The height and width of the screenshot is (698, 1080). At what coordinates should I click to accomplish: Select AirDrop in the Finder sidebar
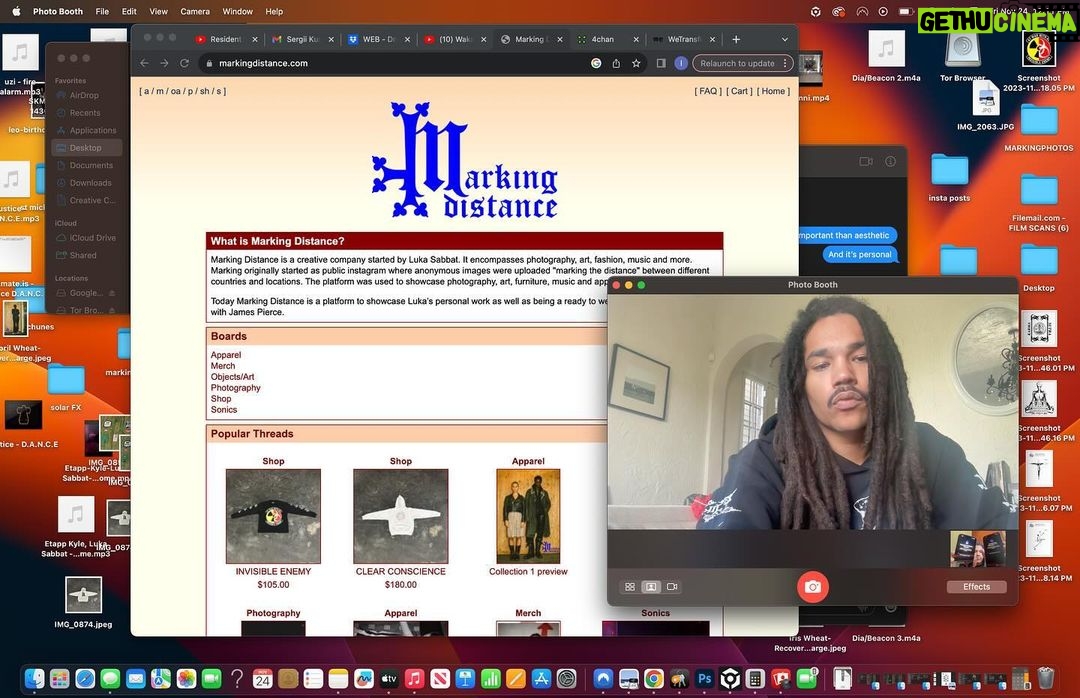pos(84,96)
